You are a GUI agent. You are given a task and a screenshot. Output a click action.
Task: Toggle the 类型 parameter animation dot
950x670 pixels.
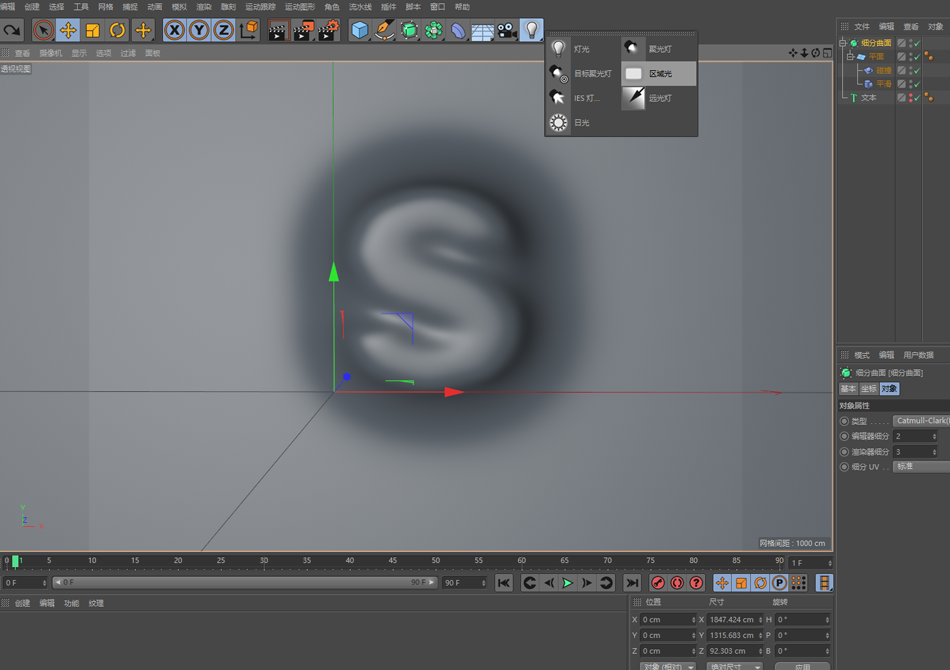[x=844, y=420]
